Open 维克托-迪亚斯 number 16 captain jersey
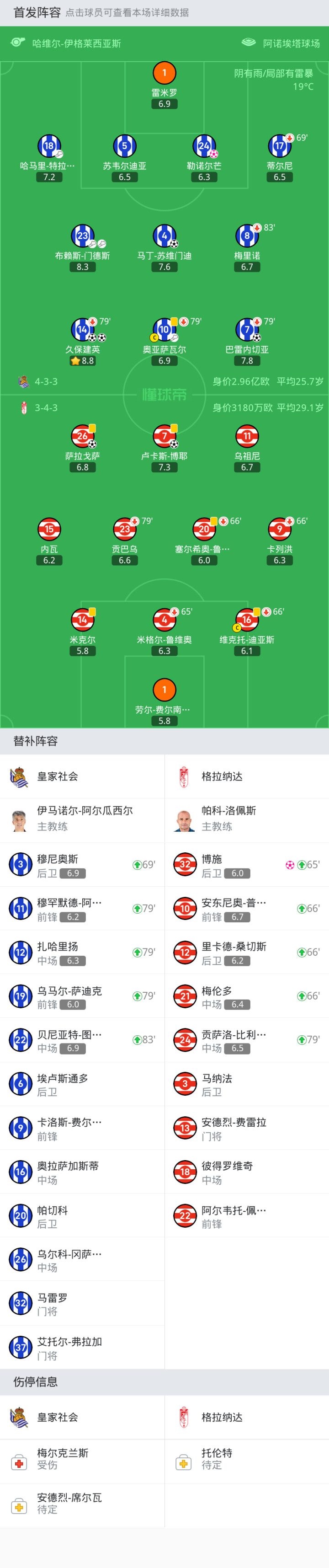This screenshot has height=1568, width=329. coord(246,620)
